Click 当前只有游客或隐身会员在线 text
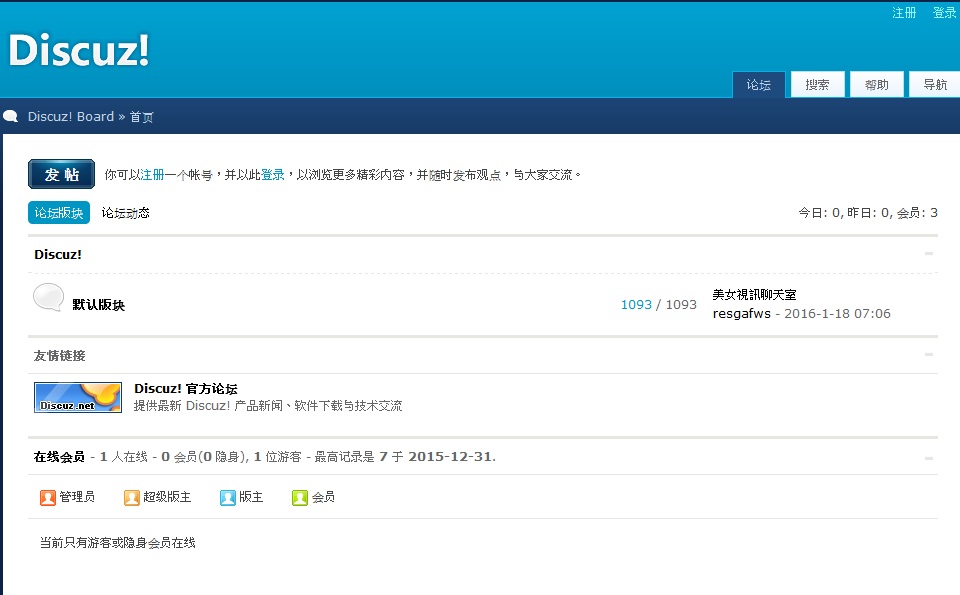Image resolution: width=960 pixels, height=595 pixels. coord(118,542)
